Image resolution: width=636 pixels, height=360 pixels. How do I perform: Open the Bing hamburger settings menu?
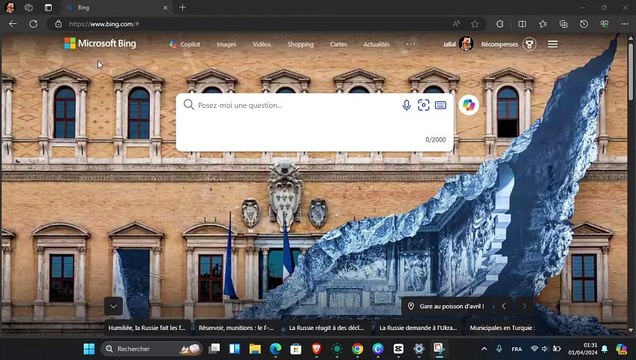[552, 44]
